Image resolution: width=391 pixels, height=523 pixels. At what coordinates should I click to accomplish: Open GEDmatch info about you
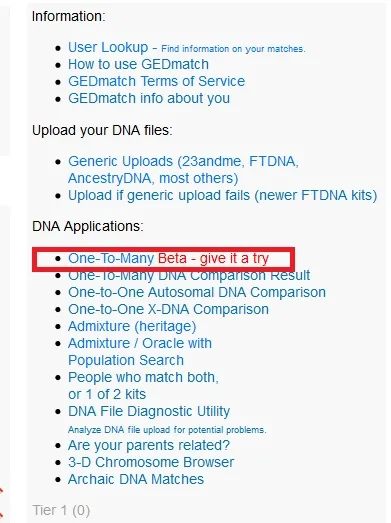149,98
